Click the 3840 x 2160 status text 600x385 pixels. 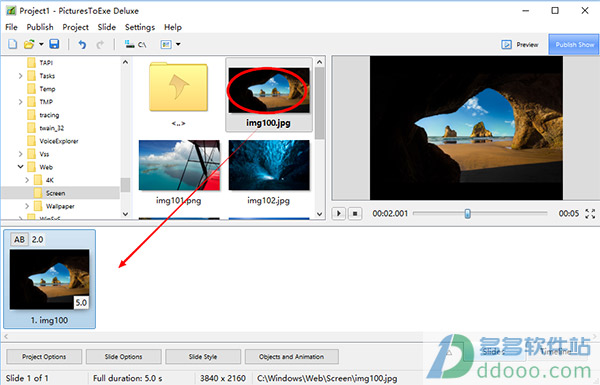click(223, 378)
